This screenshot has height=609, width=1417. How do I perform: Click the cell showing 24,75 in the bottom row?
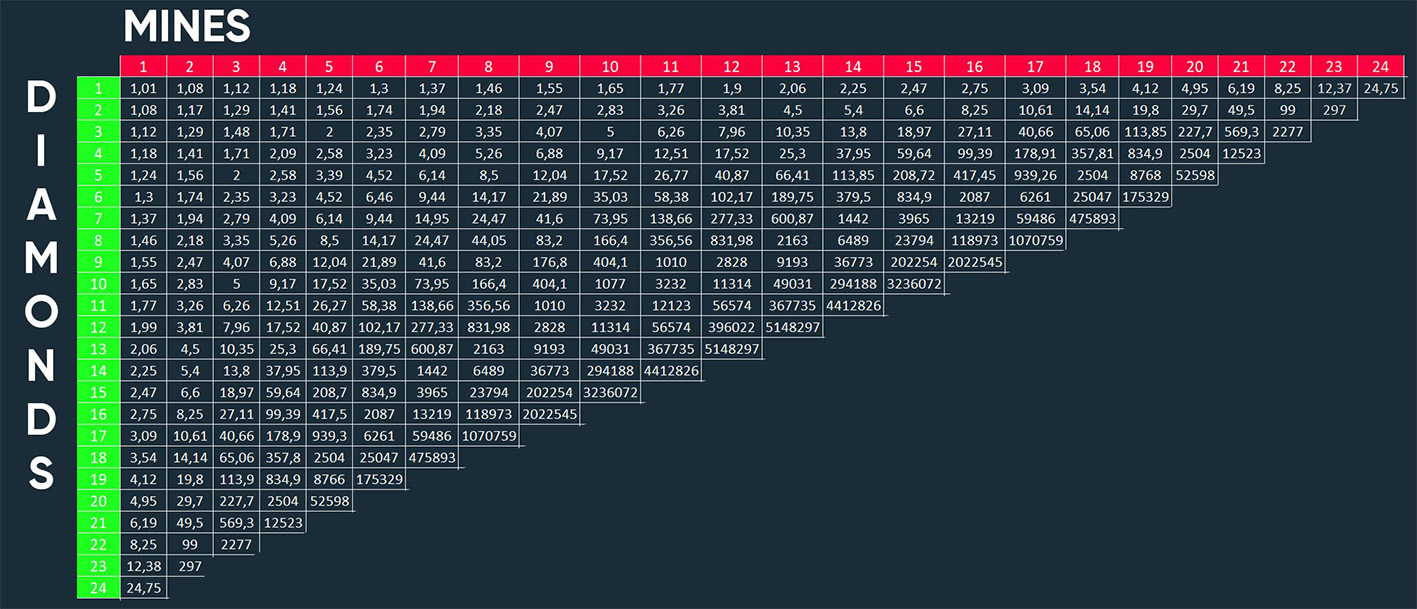tap(142, 588)
